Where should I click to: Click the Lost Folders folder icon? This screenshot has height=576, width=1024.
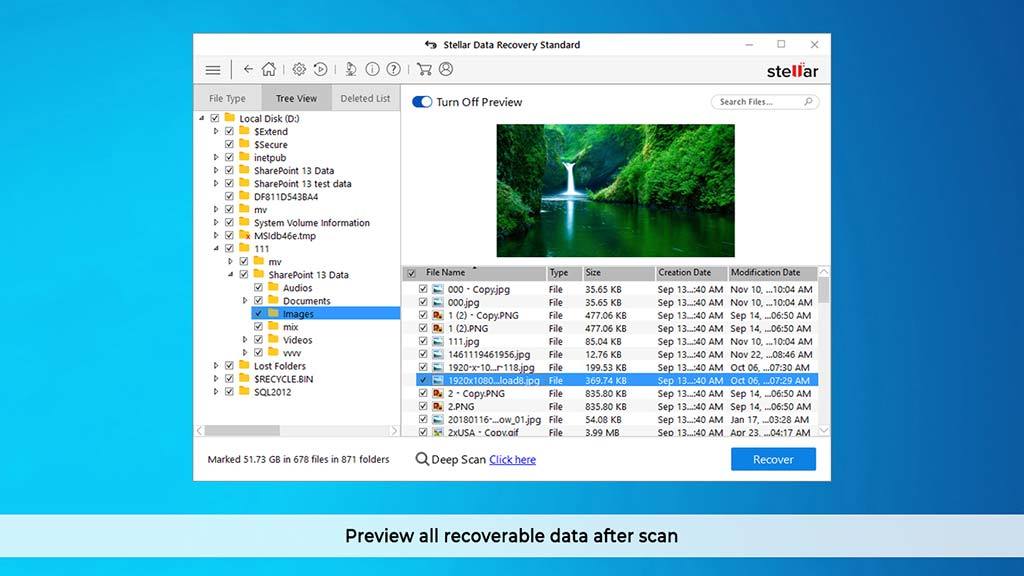[x=244, y=366]
